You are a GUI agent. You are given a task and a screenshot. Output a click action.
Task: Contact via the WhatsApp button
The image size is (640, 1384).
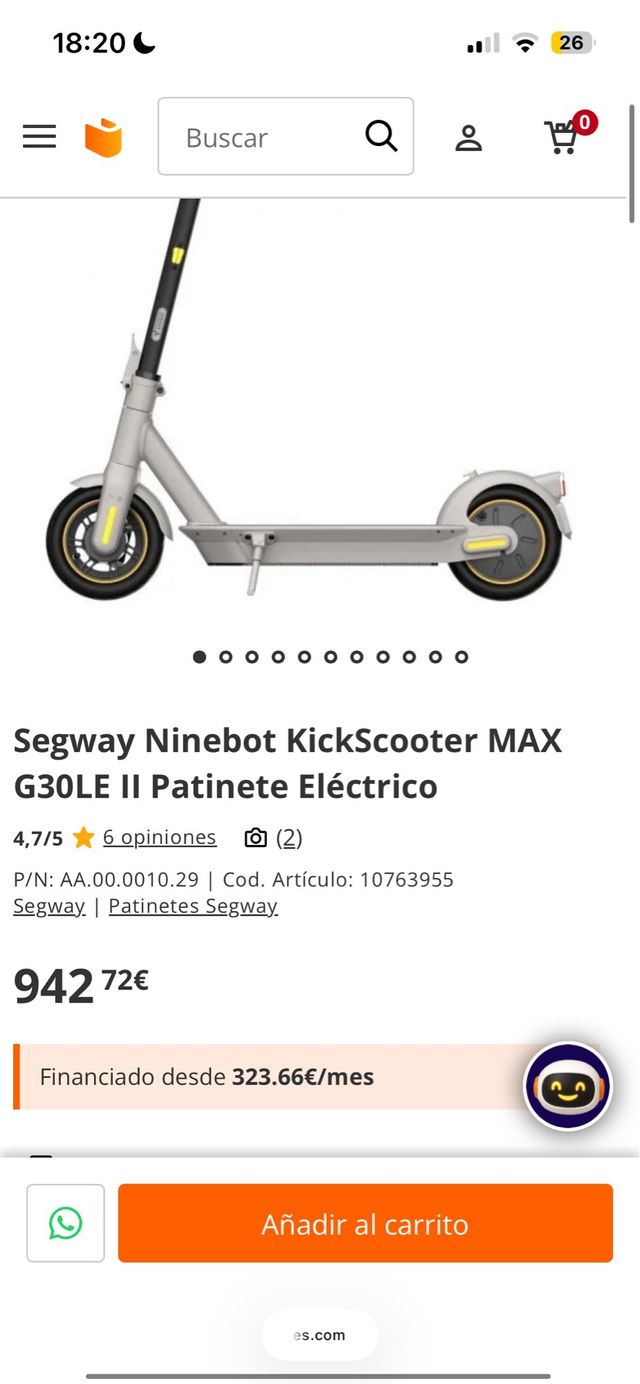tap(66, 1223)
